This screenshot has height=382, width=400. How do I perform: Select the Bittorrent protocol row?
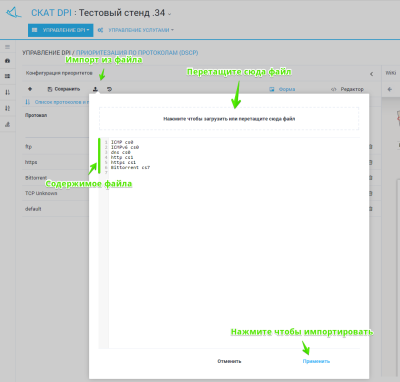55,178
